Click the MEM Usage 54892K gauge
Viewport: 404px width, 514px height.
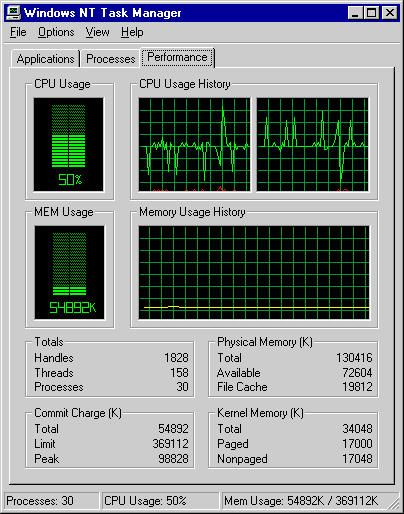[x=69, y=272]
